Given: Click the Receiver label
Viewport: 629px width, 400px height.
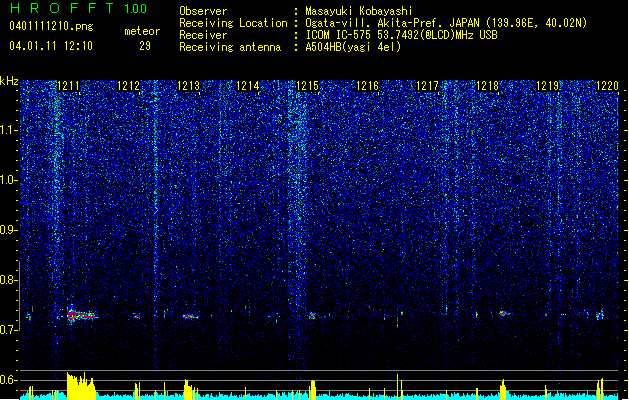Looking at the screenshot, I should (203, 35).
